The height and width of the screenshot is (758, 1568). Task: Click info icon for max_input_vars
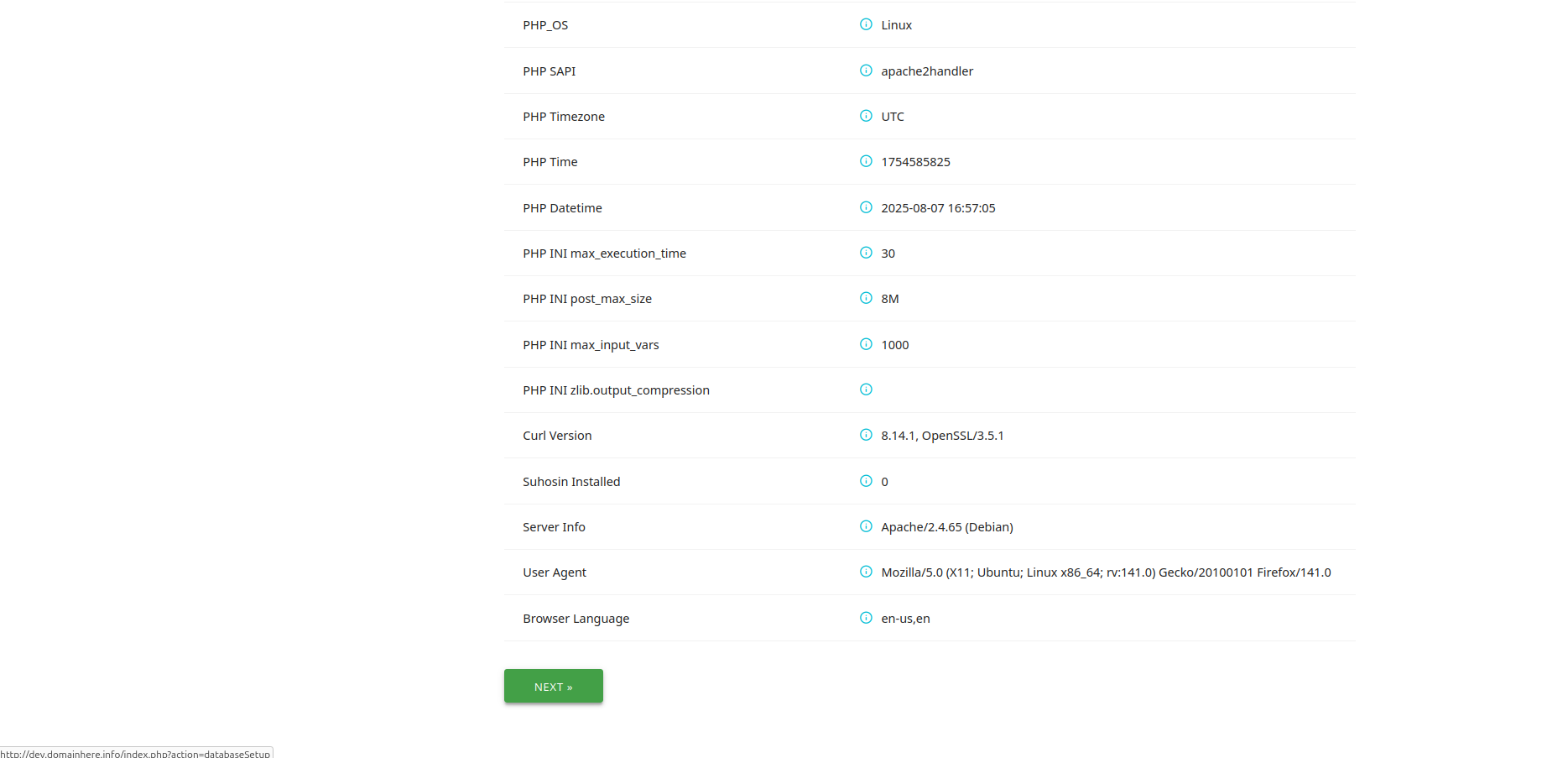pos(866,344)
